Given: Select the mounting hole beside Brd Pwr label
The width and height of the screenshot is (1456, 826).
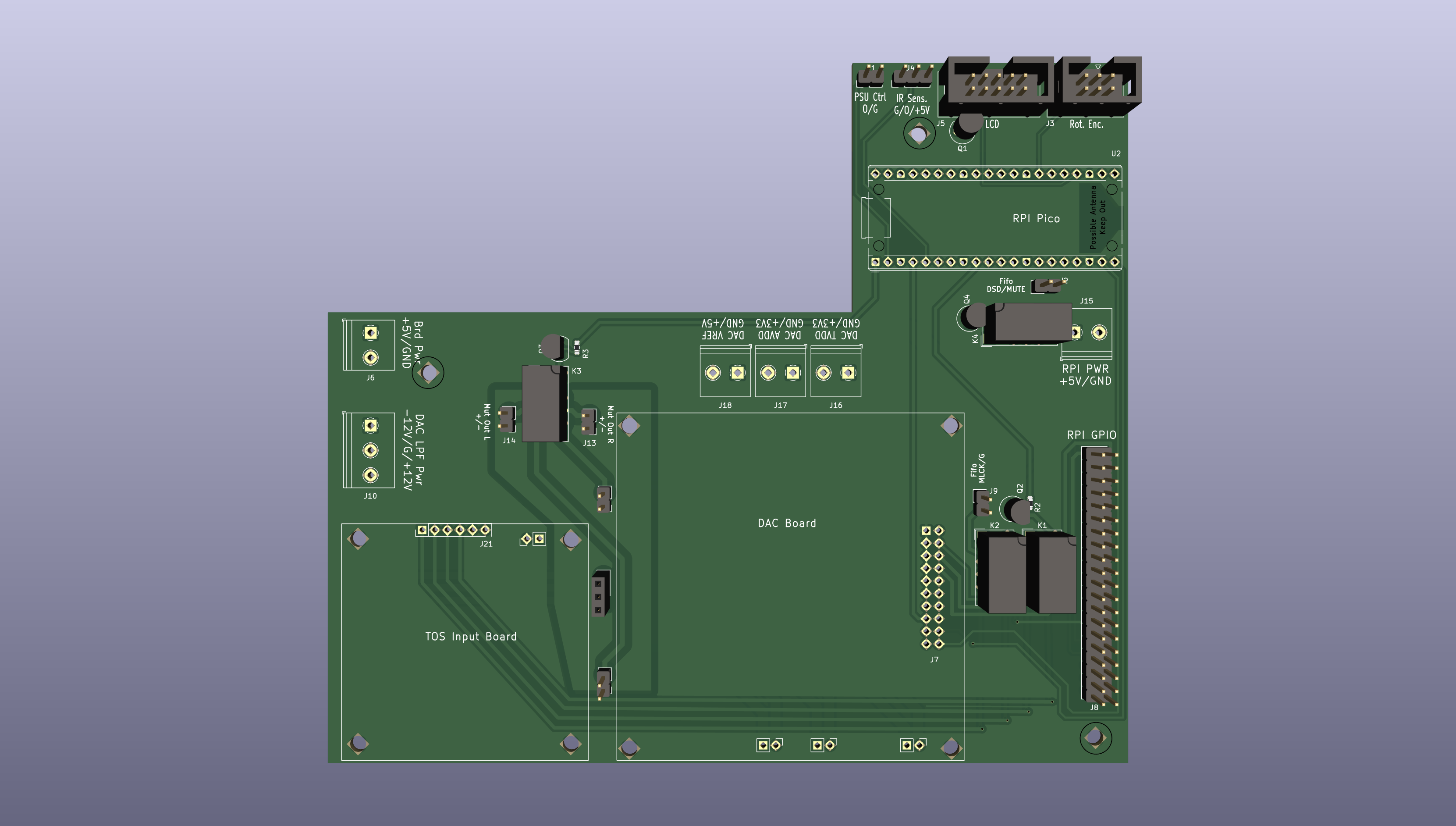Looking at the screenshot, I should tap(429, 373).
